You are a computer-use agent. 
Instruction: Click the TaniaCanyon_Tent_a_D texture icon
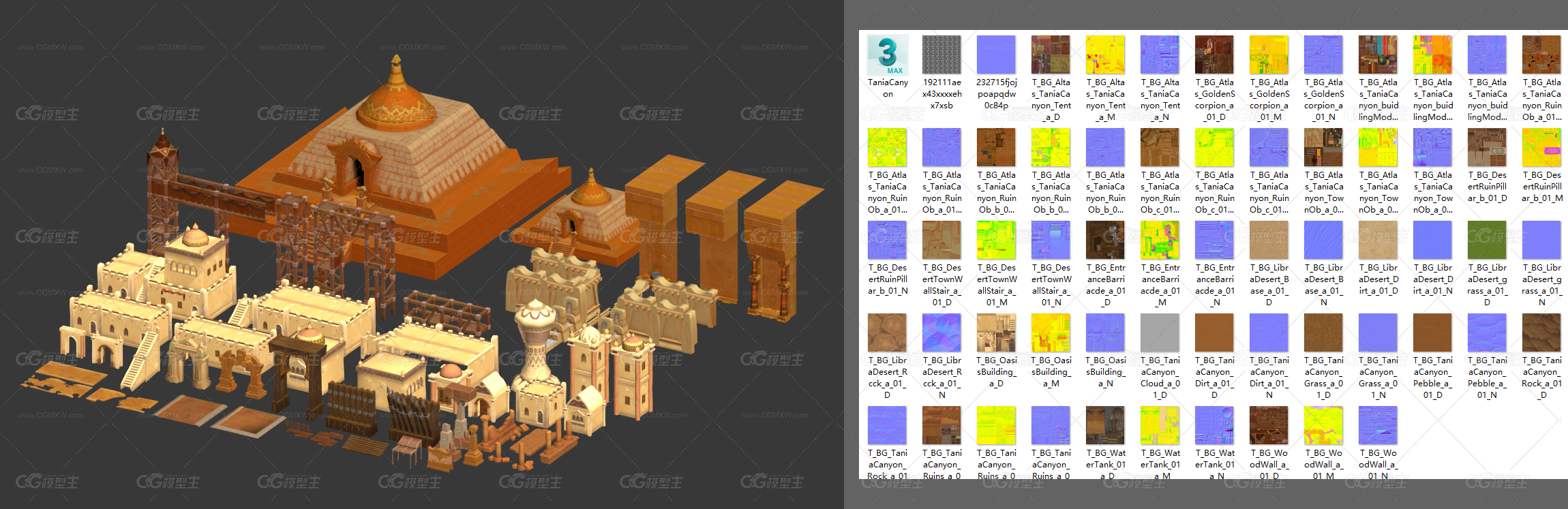pyautogui.click(x=1051, y=55)
